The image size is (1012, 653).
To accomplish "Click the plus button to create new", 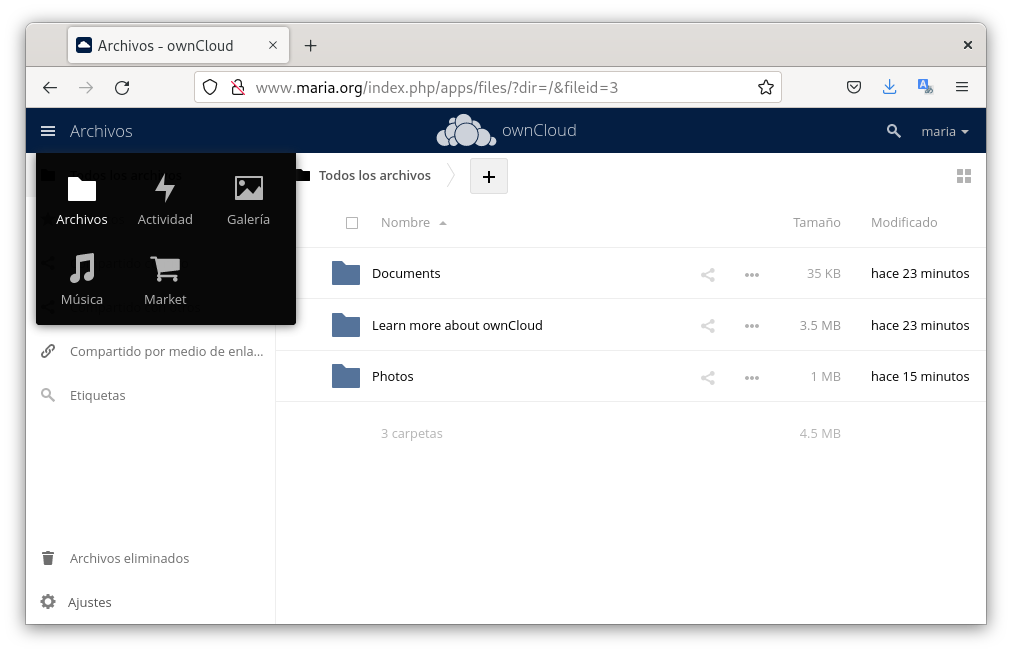I will [x=489, y=176].
